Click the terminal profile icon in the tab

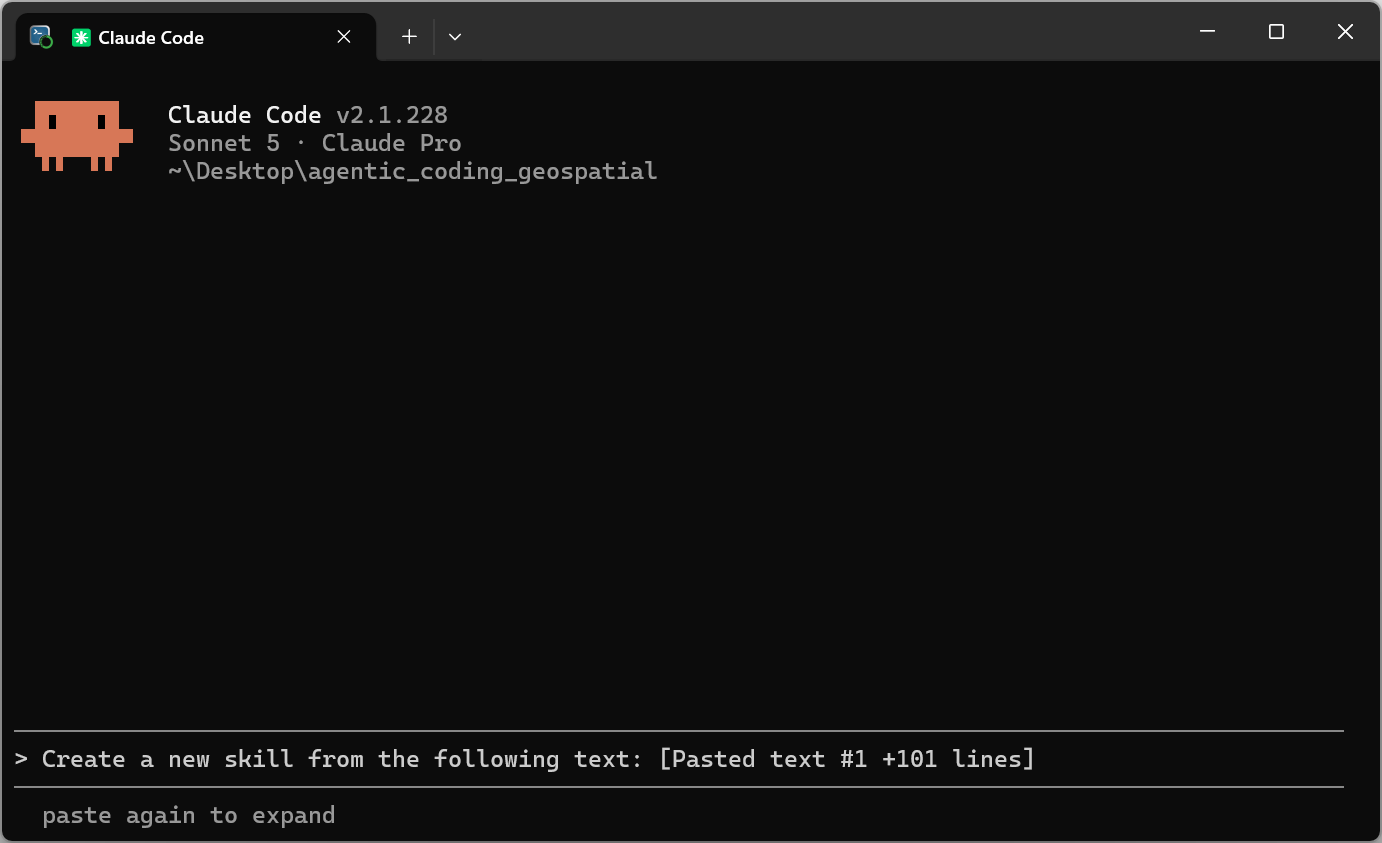tap(41, 37)
